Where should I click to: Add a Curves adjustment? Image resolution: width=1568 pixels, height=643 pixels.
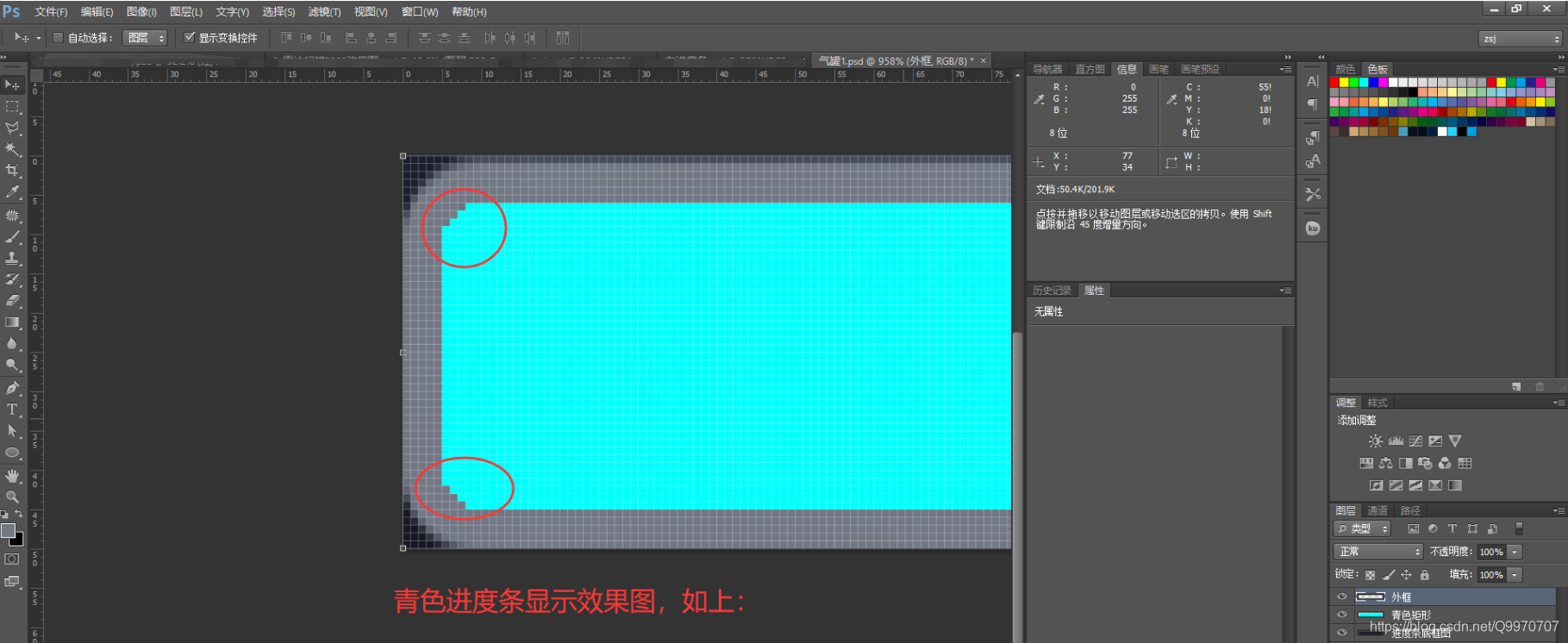tap(1415, 440)
